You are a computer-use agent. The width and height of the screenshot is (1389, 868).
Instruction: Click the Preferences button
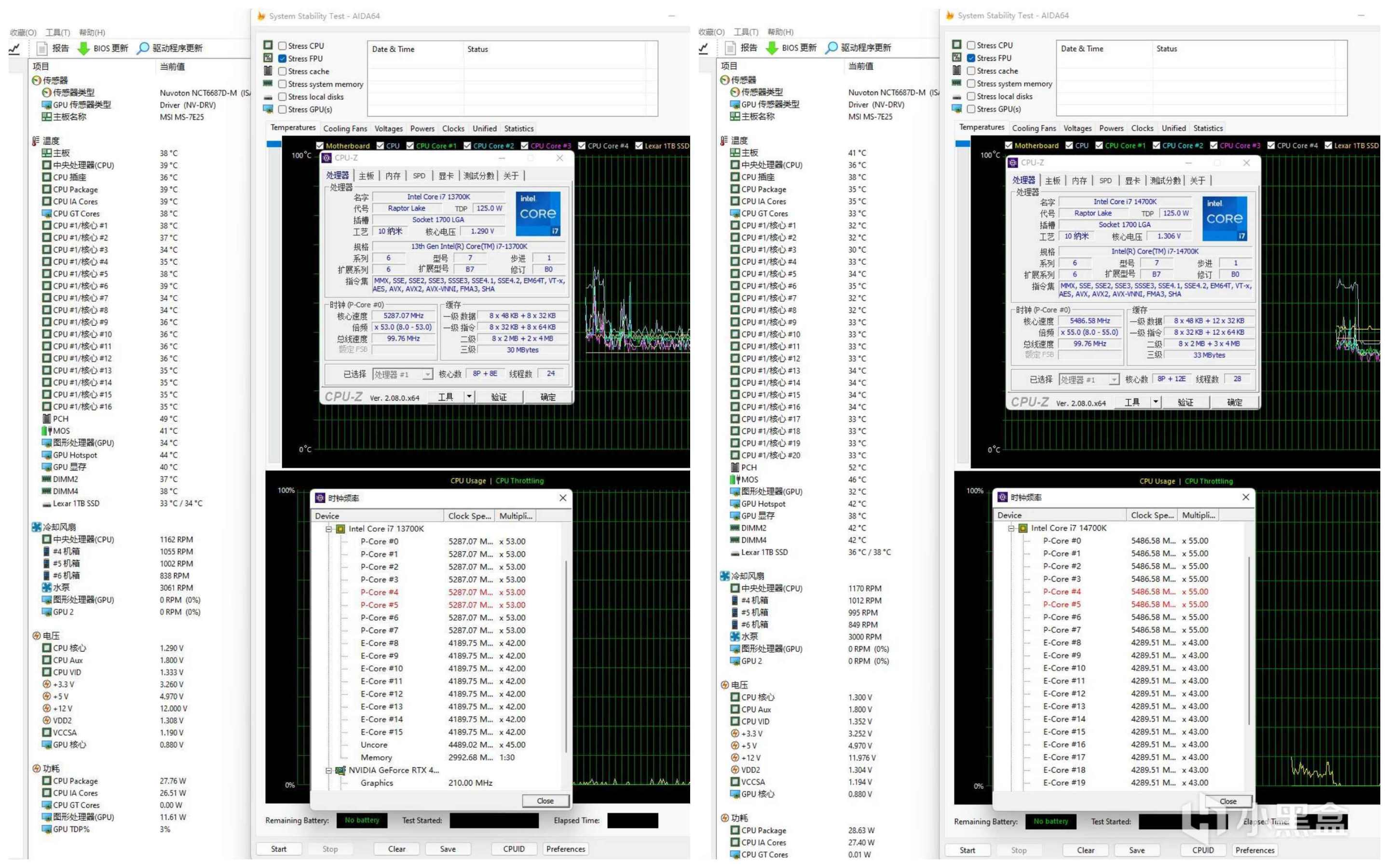(565, 849)
